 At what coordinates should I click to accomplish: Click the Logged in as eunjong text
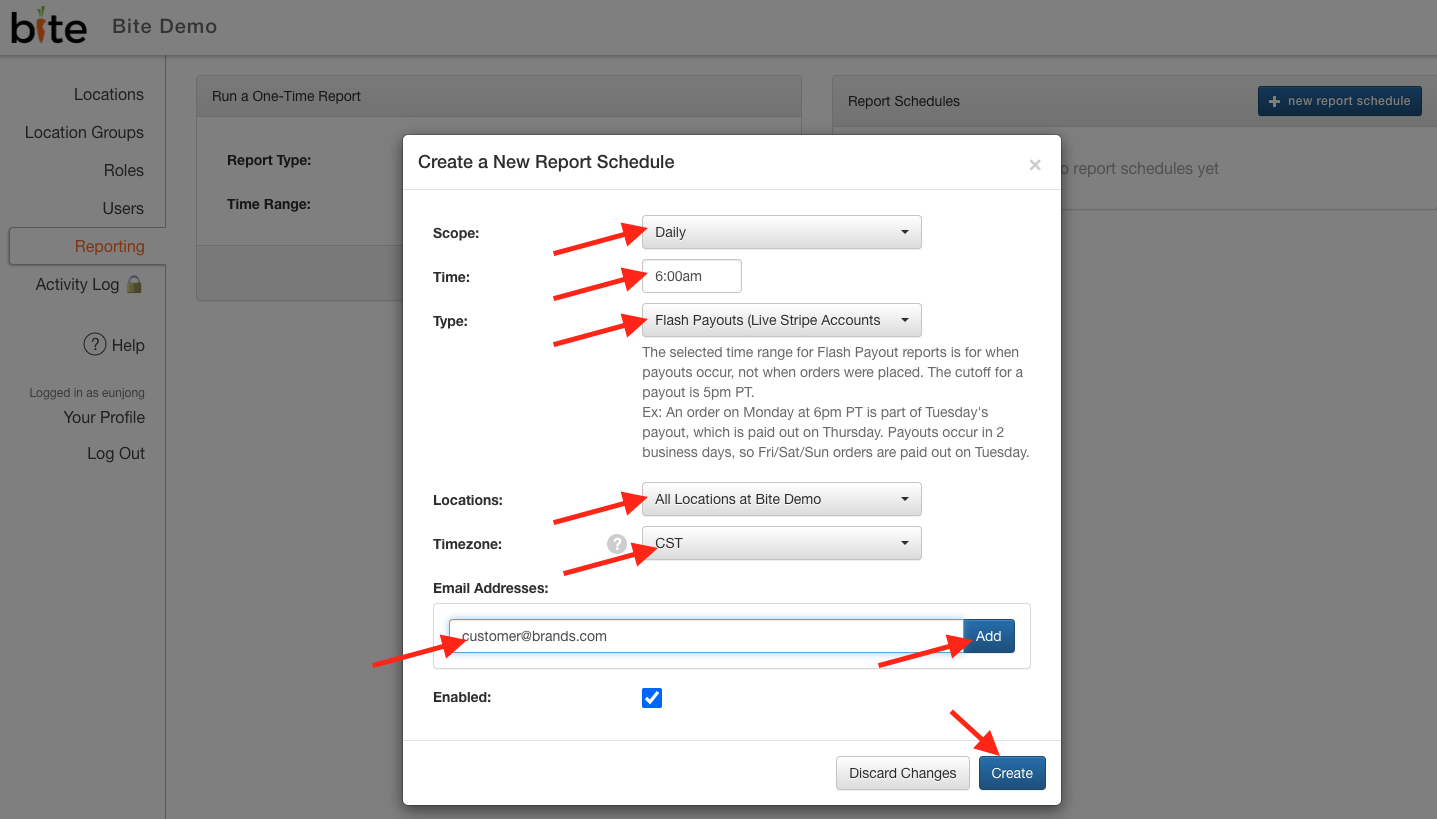[x=87, y=393]
